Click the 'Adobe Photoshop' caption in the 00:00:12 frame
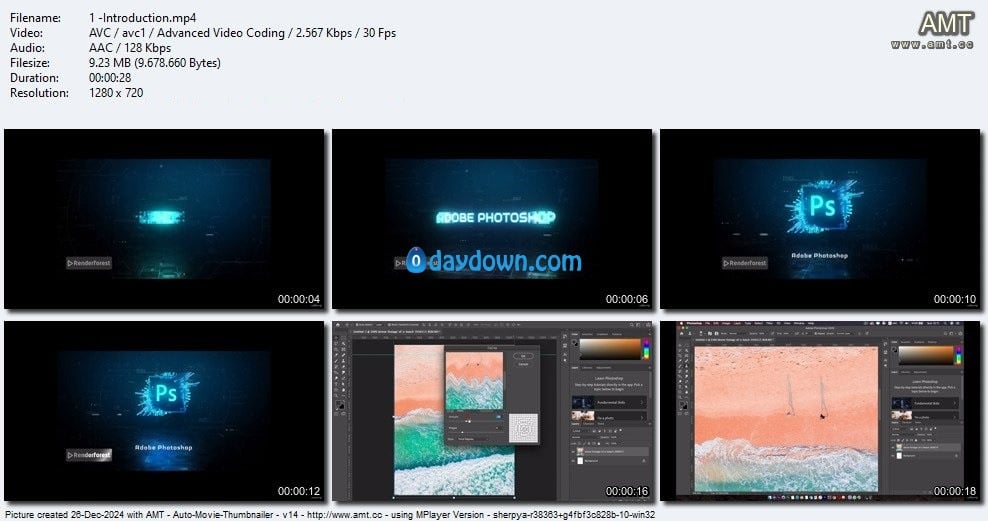The height and width of the screenshot is (521, 988). click(163, 447)
